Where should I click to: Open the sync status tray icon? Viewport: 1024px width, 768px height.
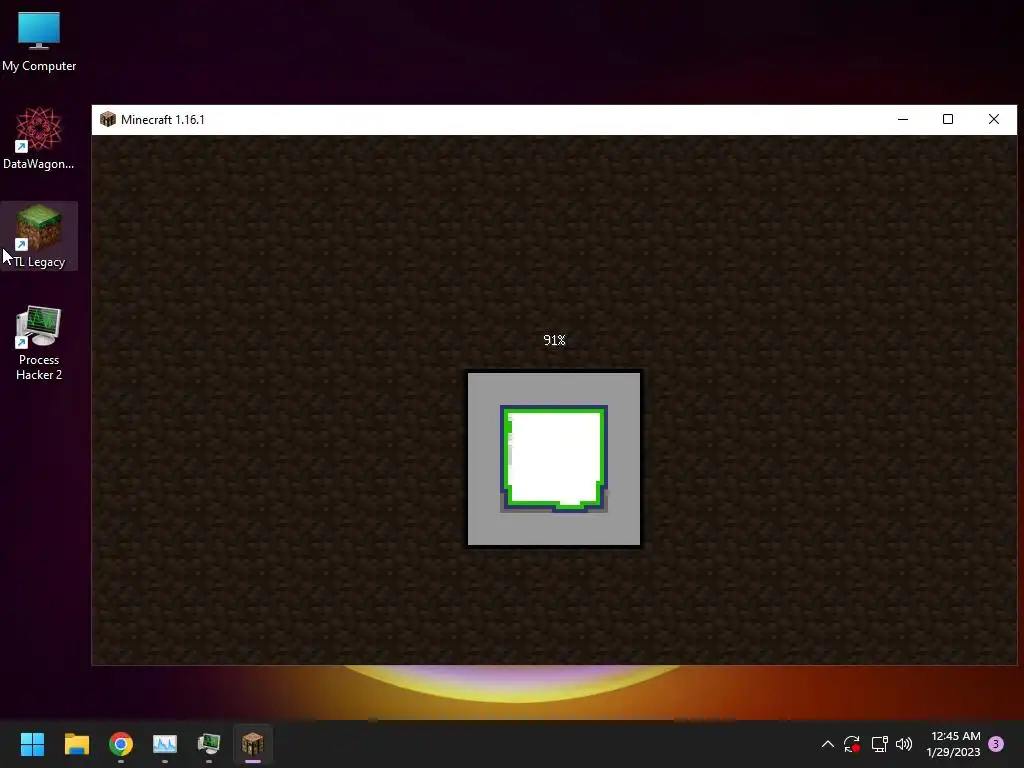(x=852, y=744)
